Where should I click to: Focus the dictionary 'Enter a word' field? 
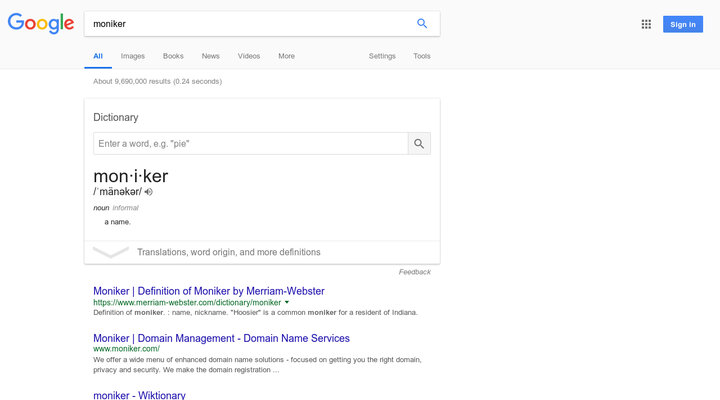250,143
